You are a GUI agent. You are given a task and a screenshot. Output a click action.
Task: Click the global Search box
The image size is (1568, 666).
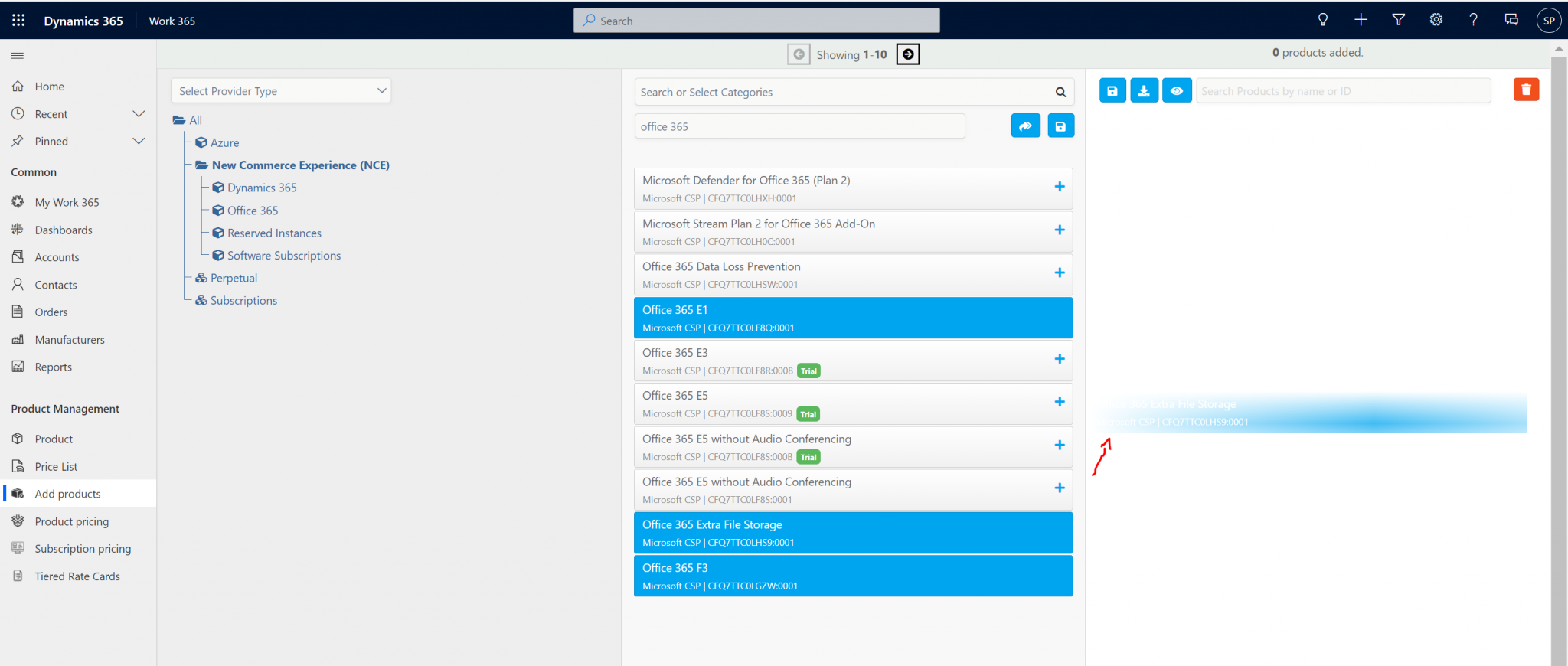(x=756, y=21)
